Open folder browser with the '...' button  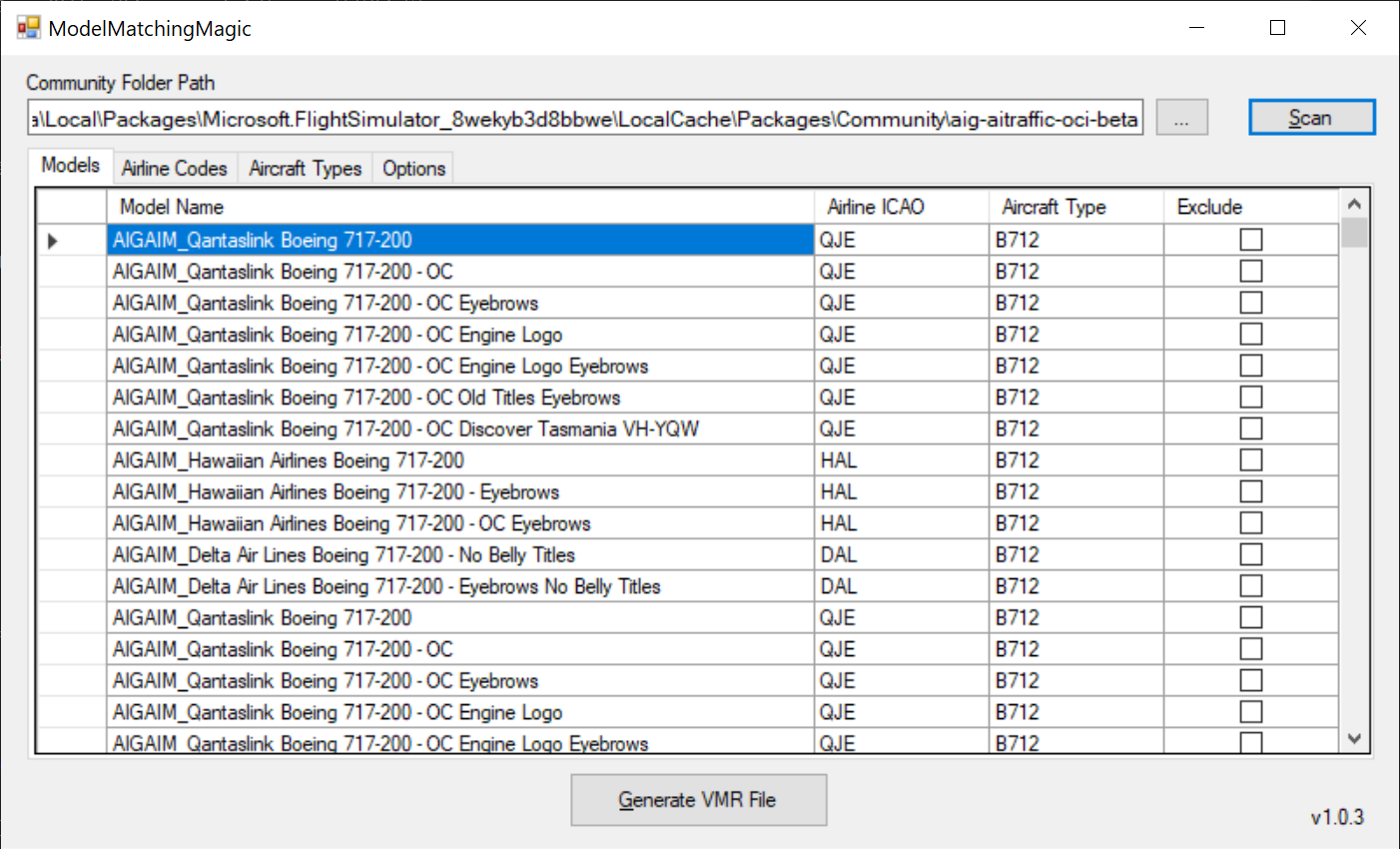[x=1181, y=118]
